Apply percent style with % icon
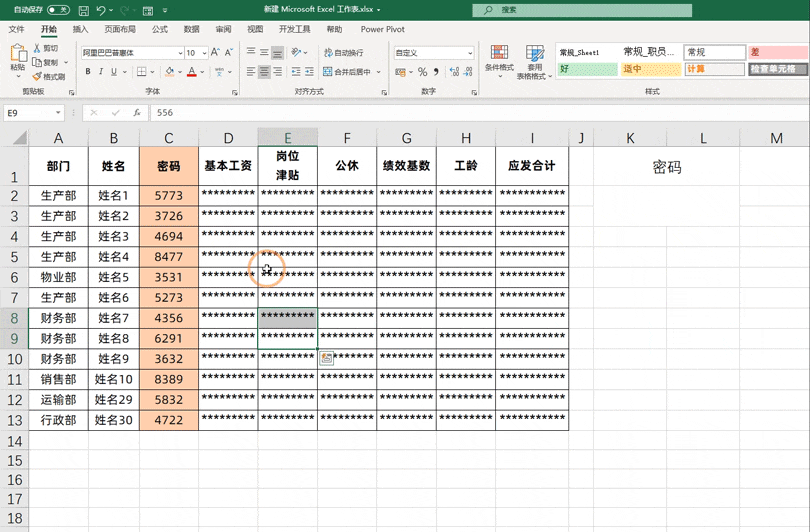Viewport: 810px width, 532px height. (x=423, y=72)
